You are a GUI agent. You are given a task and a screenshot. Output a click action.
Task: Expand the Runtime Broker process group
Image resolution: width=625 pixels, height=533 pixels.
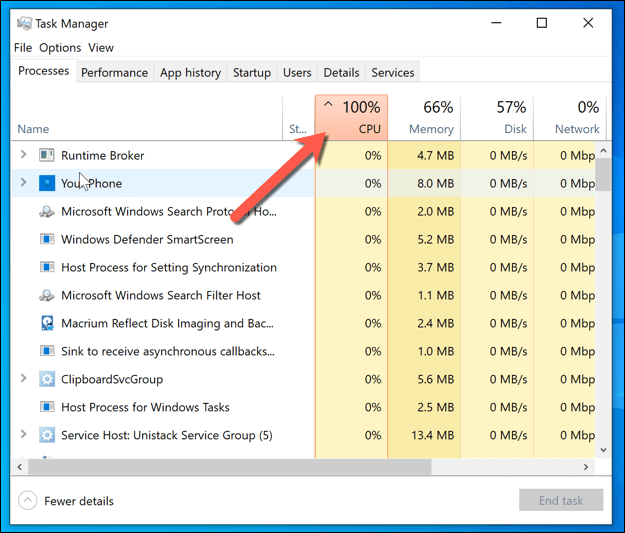(x=24, y=155)
